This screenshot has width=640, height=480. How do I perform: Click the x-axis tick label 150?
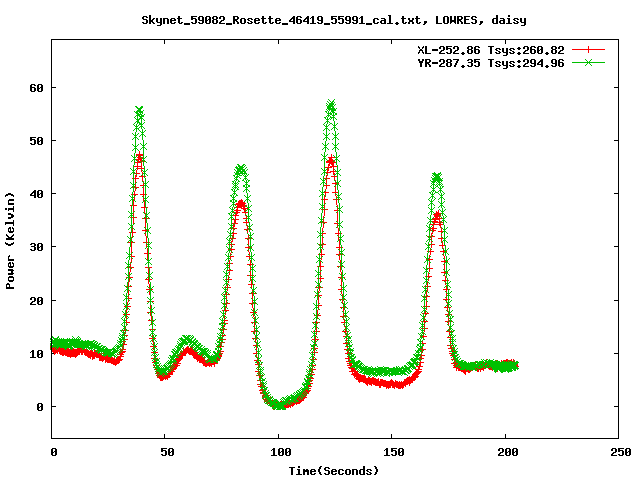pos(394,452)
